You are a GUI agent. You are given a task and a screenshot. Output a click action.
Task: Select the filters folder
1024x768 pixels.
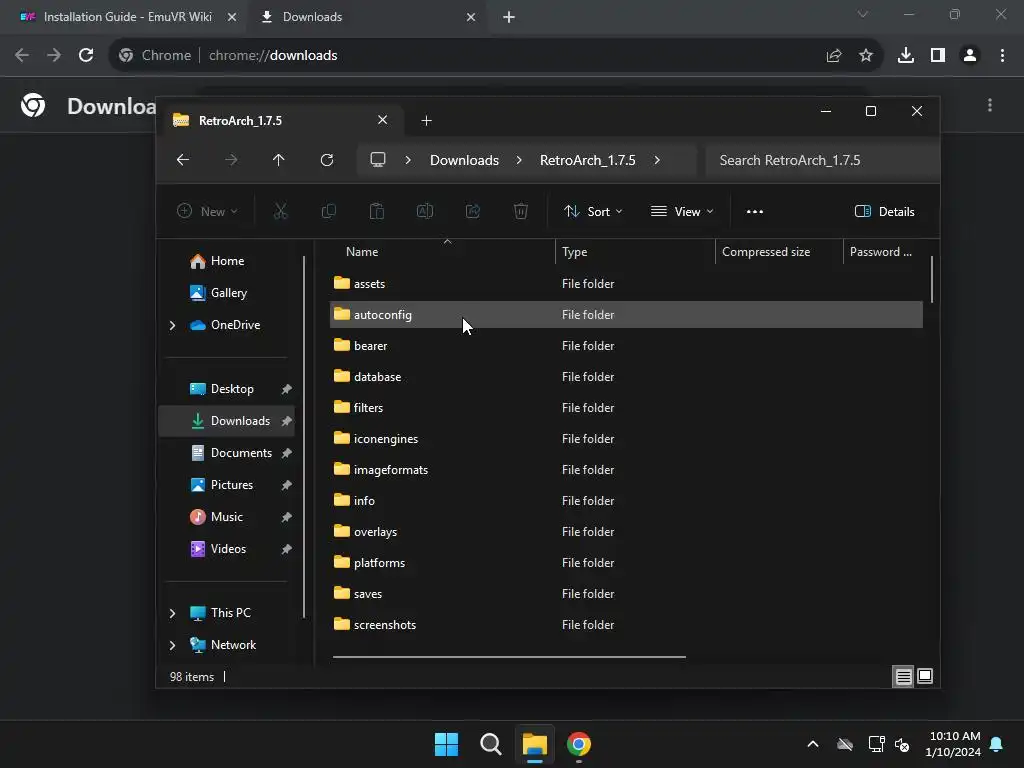point(626,408)
